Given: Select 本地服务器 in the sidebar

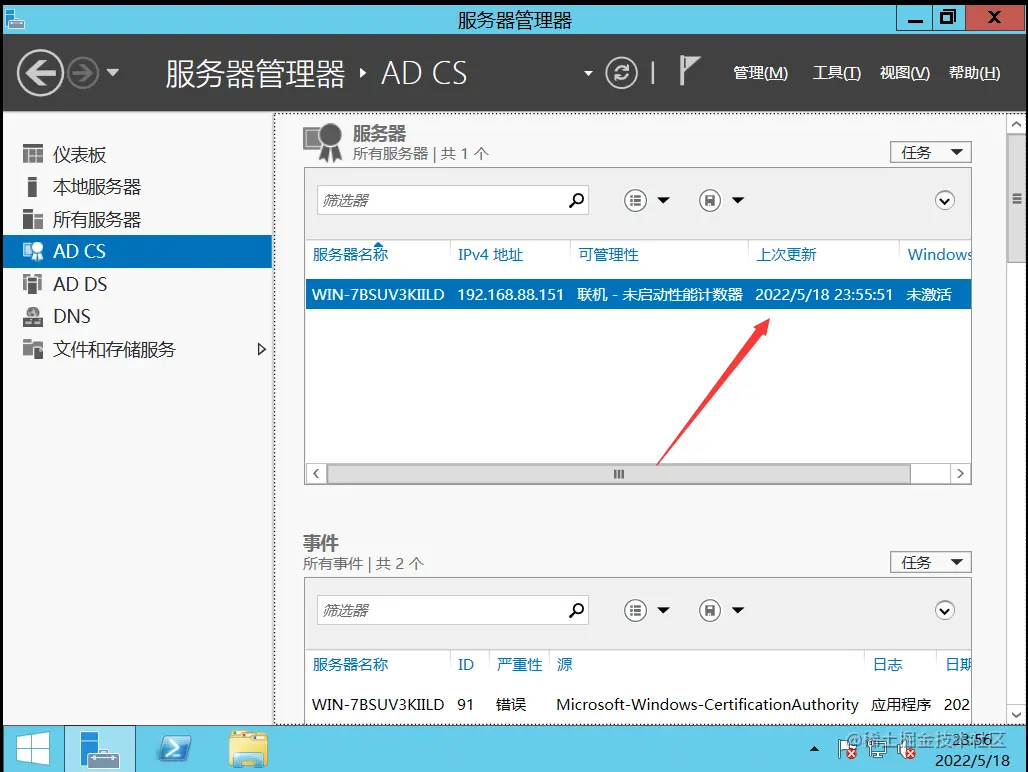Looking at the screenshot, I should point(138,187).
